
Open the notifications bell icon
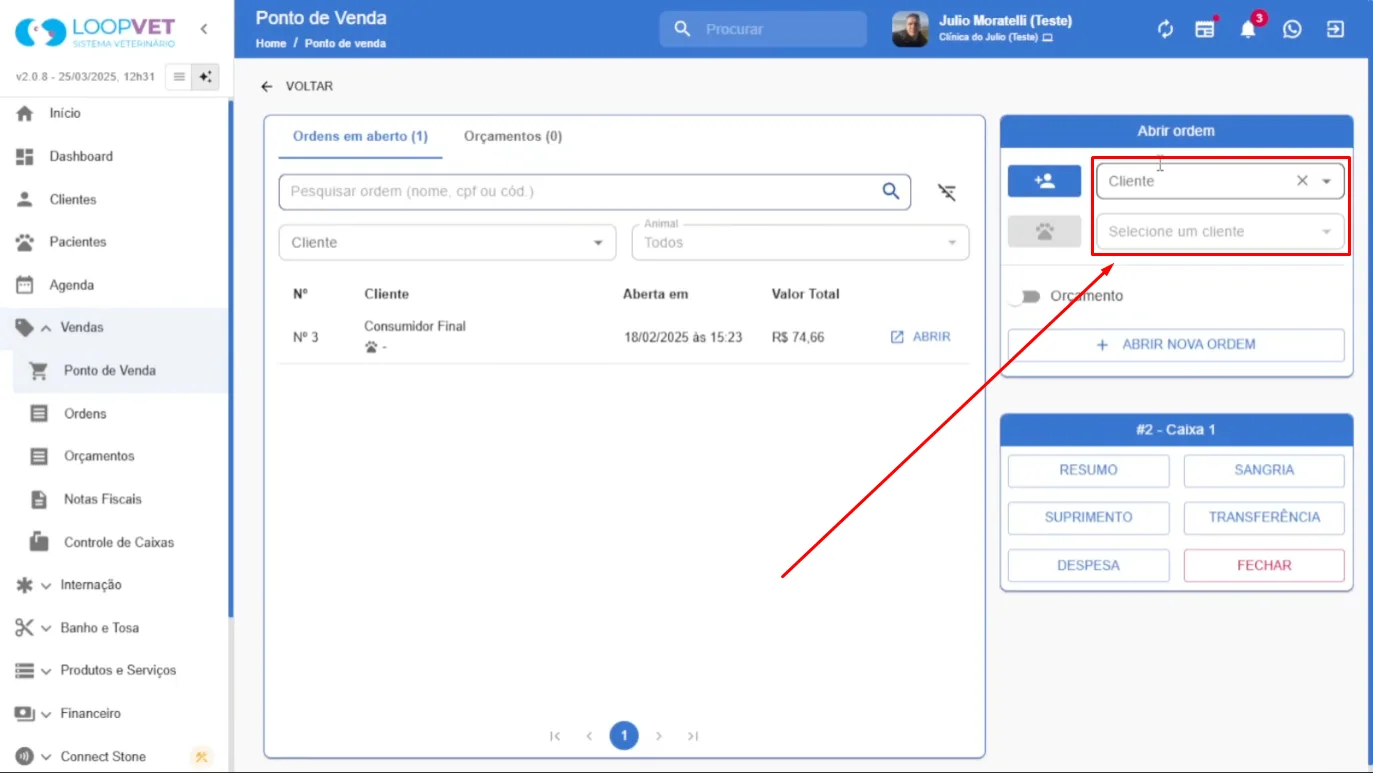pyautogui.click(x=1248, y=29)
